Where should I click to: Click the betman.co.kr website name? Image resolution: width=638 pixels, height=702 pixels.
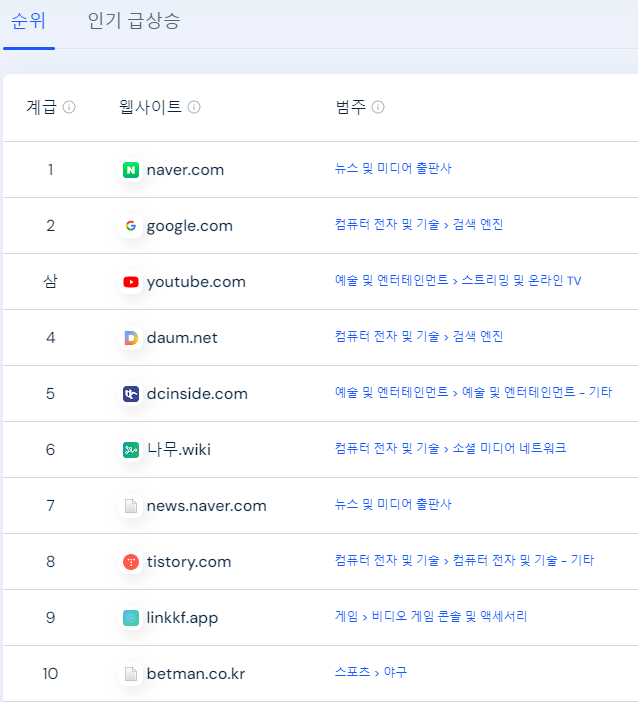click(196, 674)
